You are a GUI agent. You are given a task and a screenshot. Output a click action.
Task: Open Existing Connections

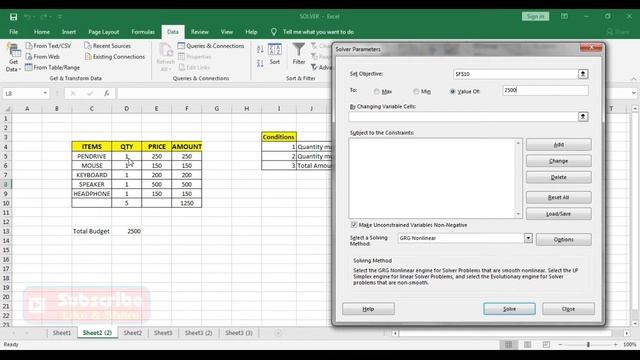115,57
